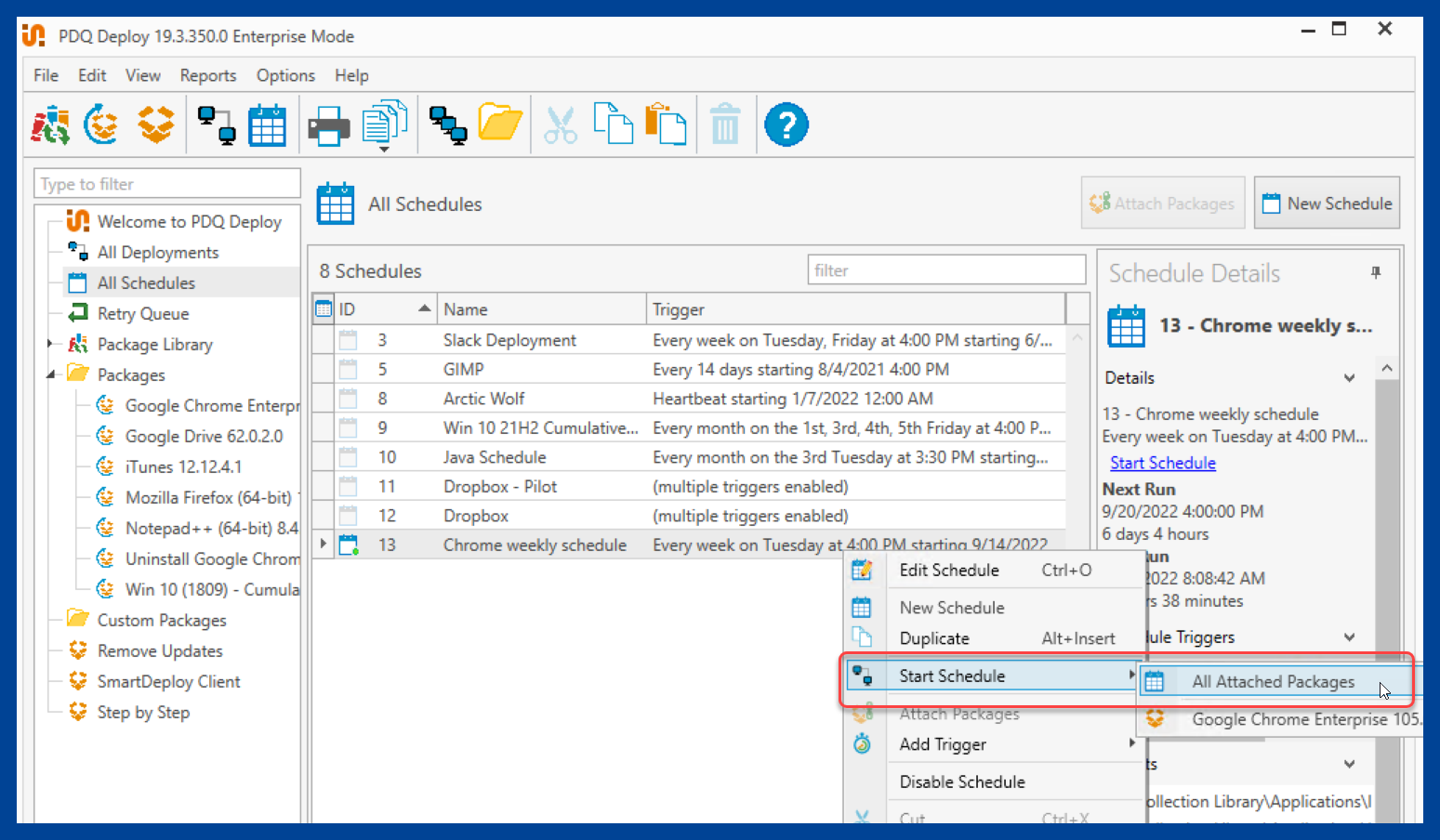Collapse the Schedule Triggers section chevron

coord(1349,637)
